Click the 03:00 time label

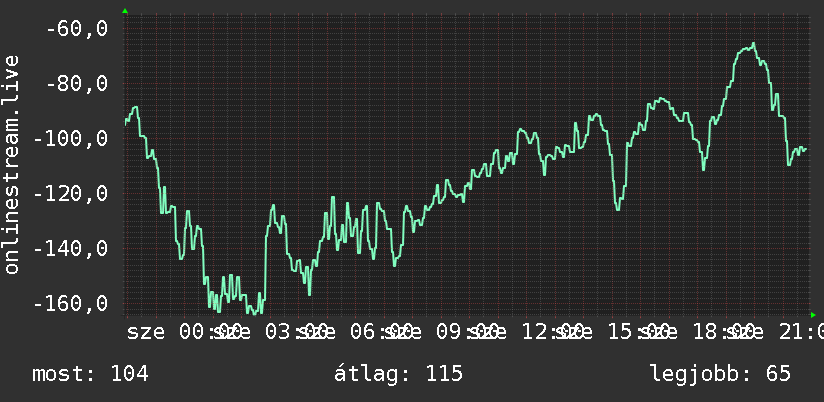point(297,332)
